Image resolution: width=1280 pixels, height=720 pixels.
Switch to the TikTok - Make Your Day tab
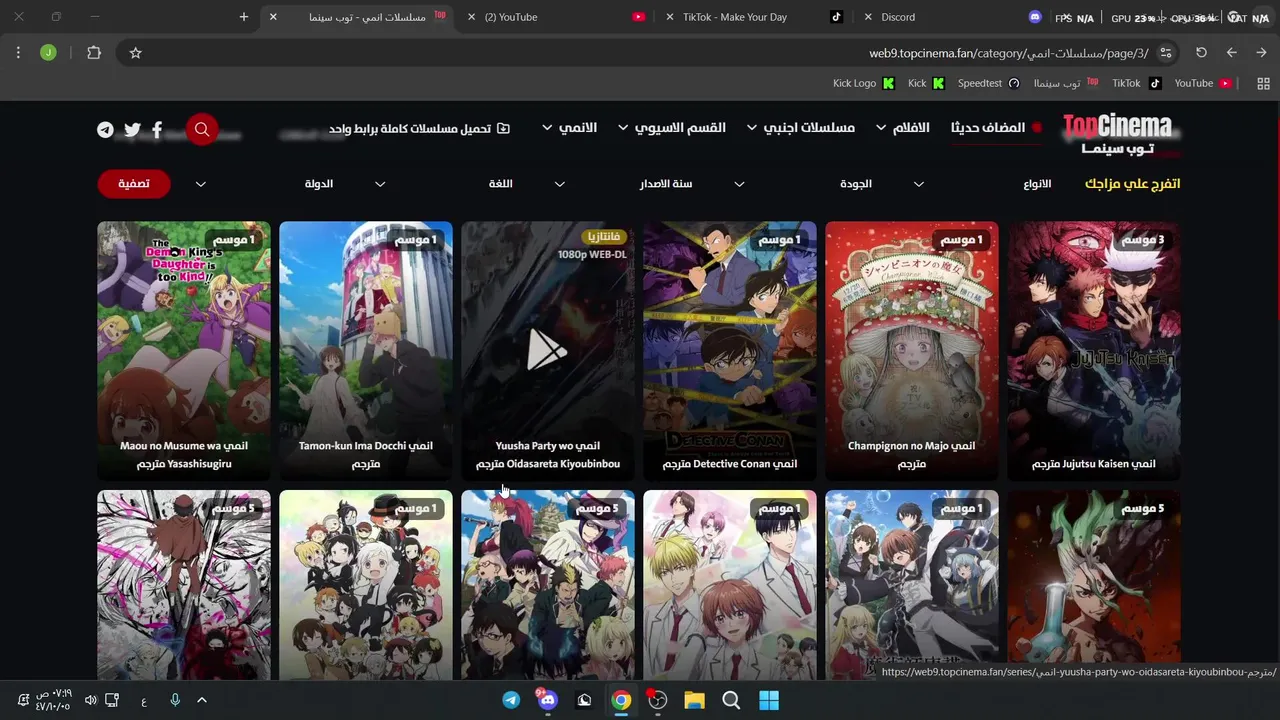pyautogui.click(x=753, y=17)
